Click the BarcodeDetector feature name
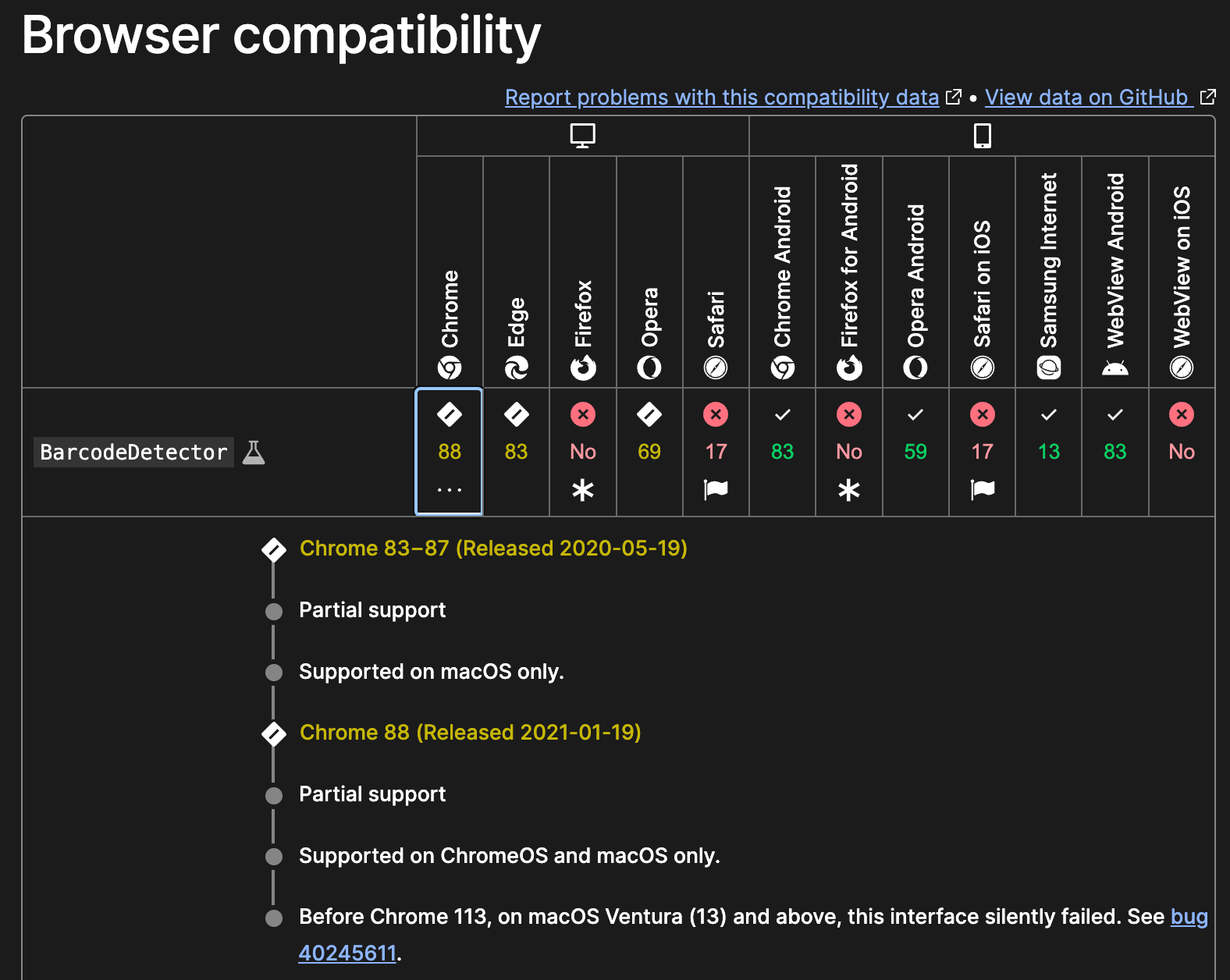This screenshot has height=980, width=1230. click(133, 453)
